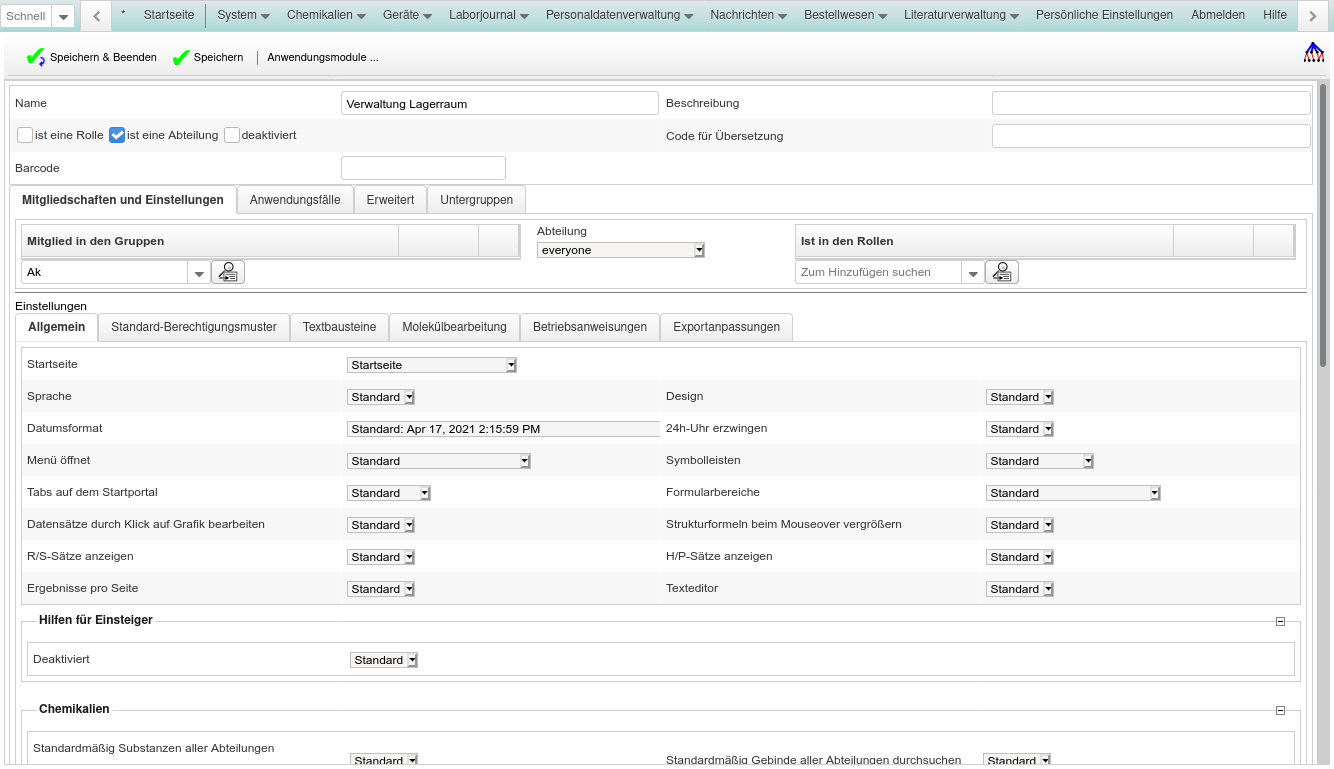Screen dimensions: 1334x769
Task: Open role search icon beside Zum Hinzufügen suchen
Action: [x=1002, y=272]
